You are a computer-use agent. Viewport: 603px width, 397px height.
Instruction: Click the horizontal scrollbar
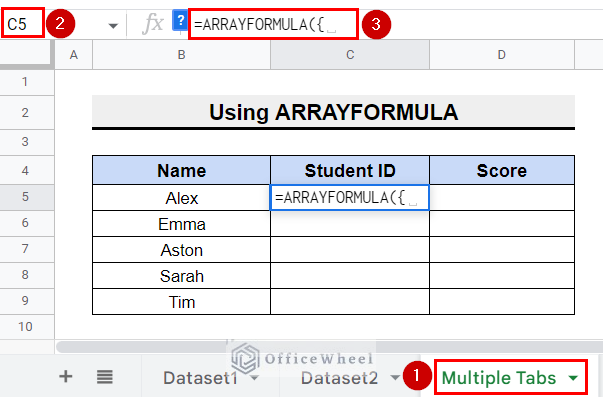[330, 346]
